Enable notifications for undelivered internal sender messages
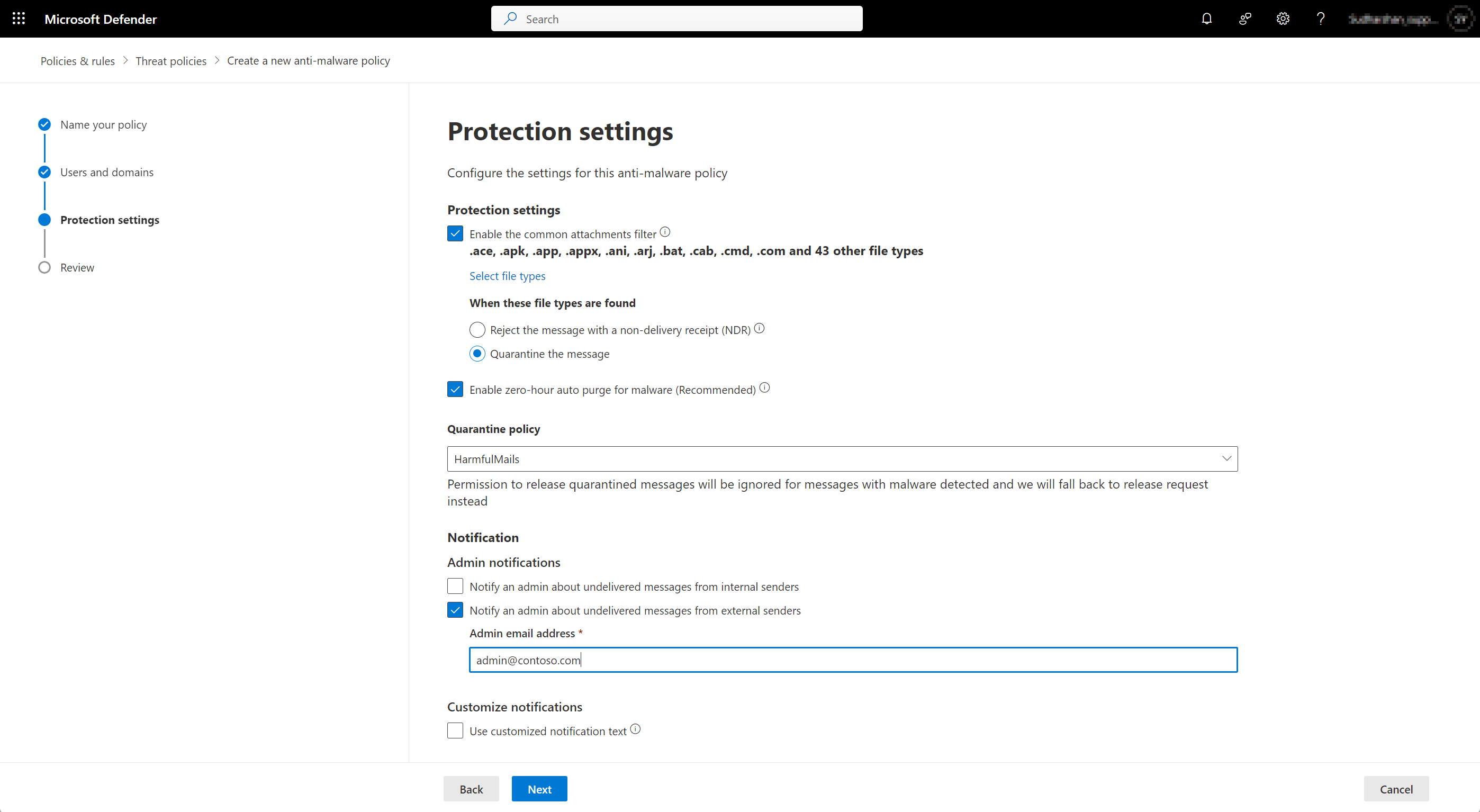 (455, 585)
